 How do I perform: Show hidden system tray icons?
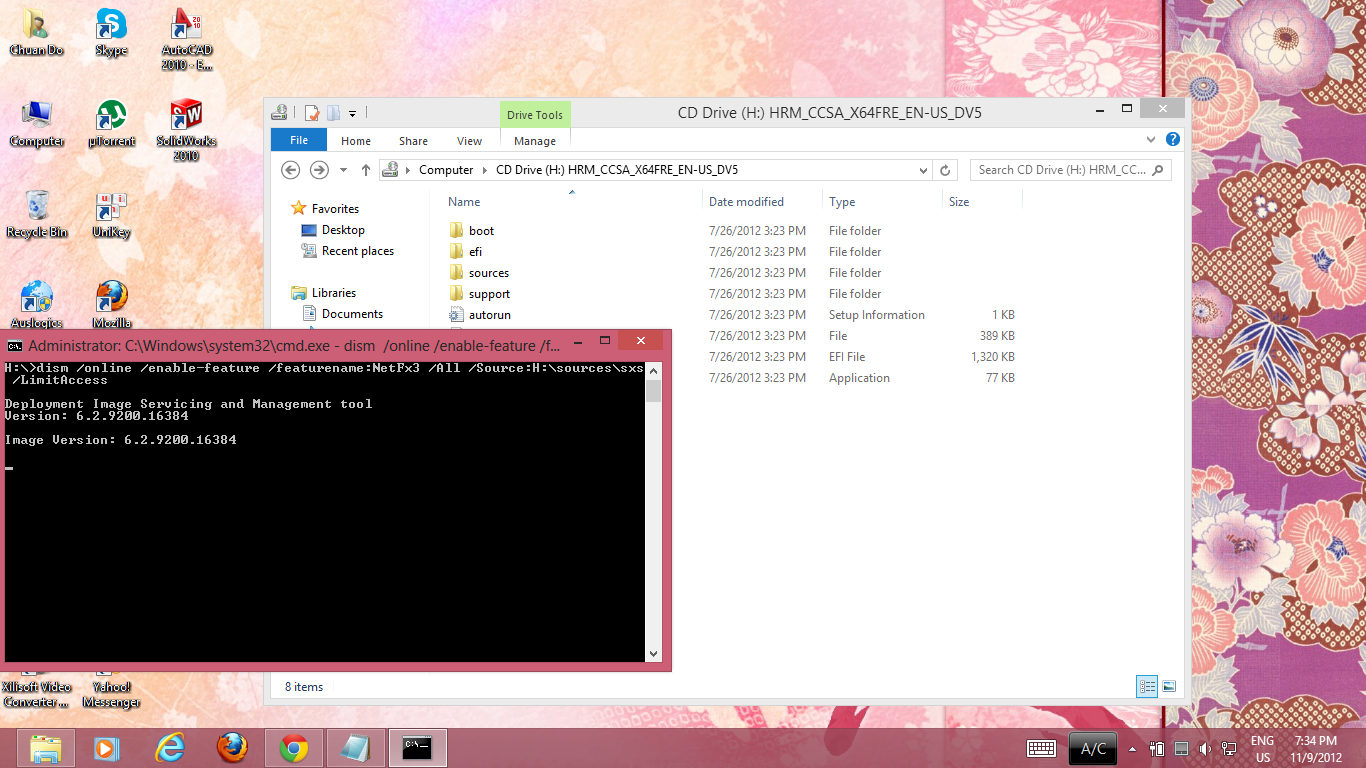coord(1133,748)
